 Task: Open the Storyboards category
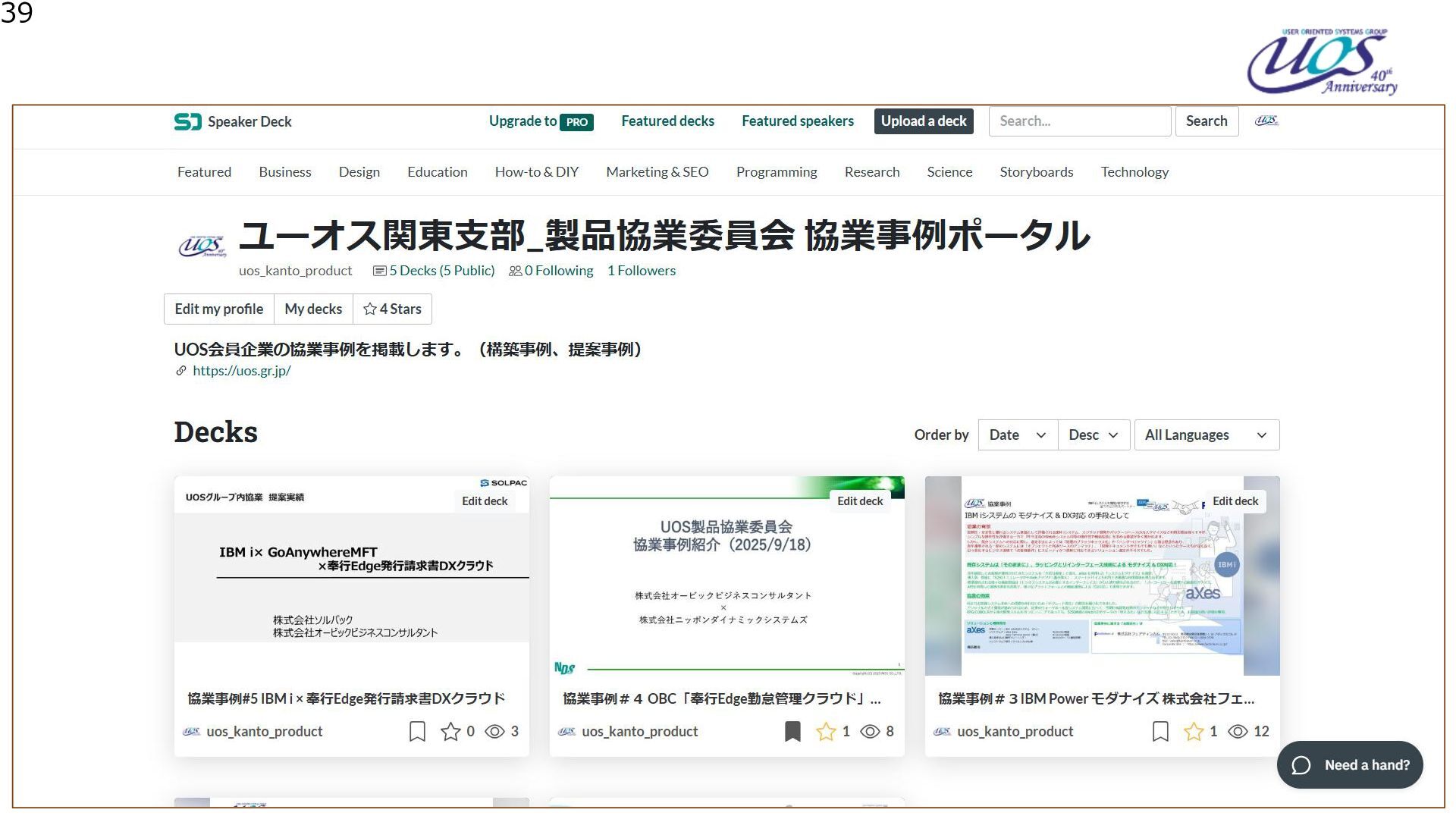tap(1037, 172)
